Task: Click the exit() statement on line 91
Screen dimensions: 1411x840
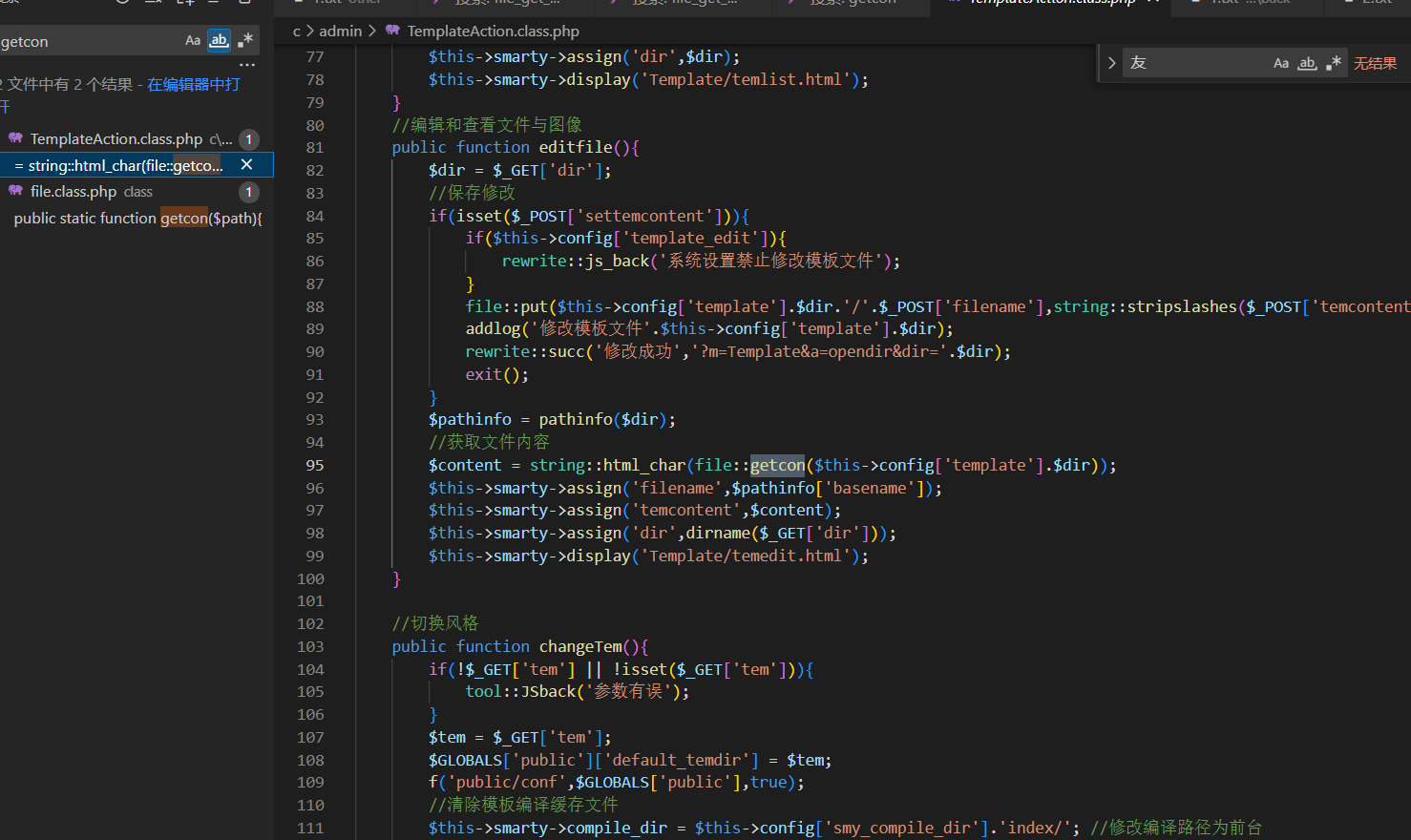Action: [496, 374]
